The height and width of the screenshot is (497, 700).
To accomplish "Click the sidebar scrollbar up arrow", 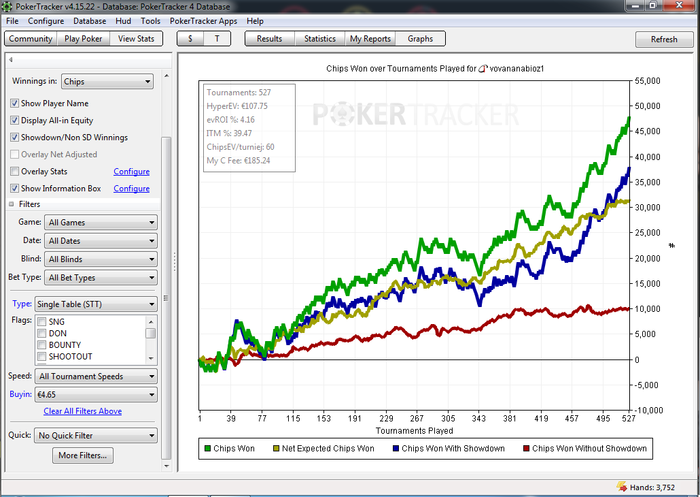I will pyautogui.click(x=167, y=76).
